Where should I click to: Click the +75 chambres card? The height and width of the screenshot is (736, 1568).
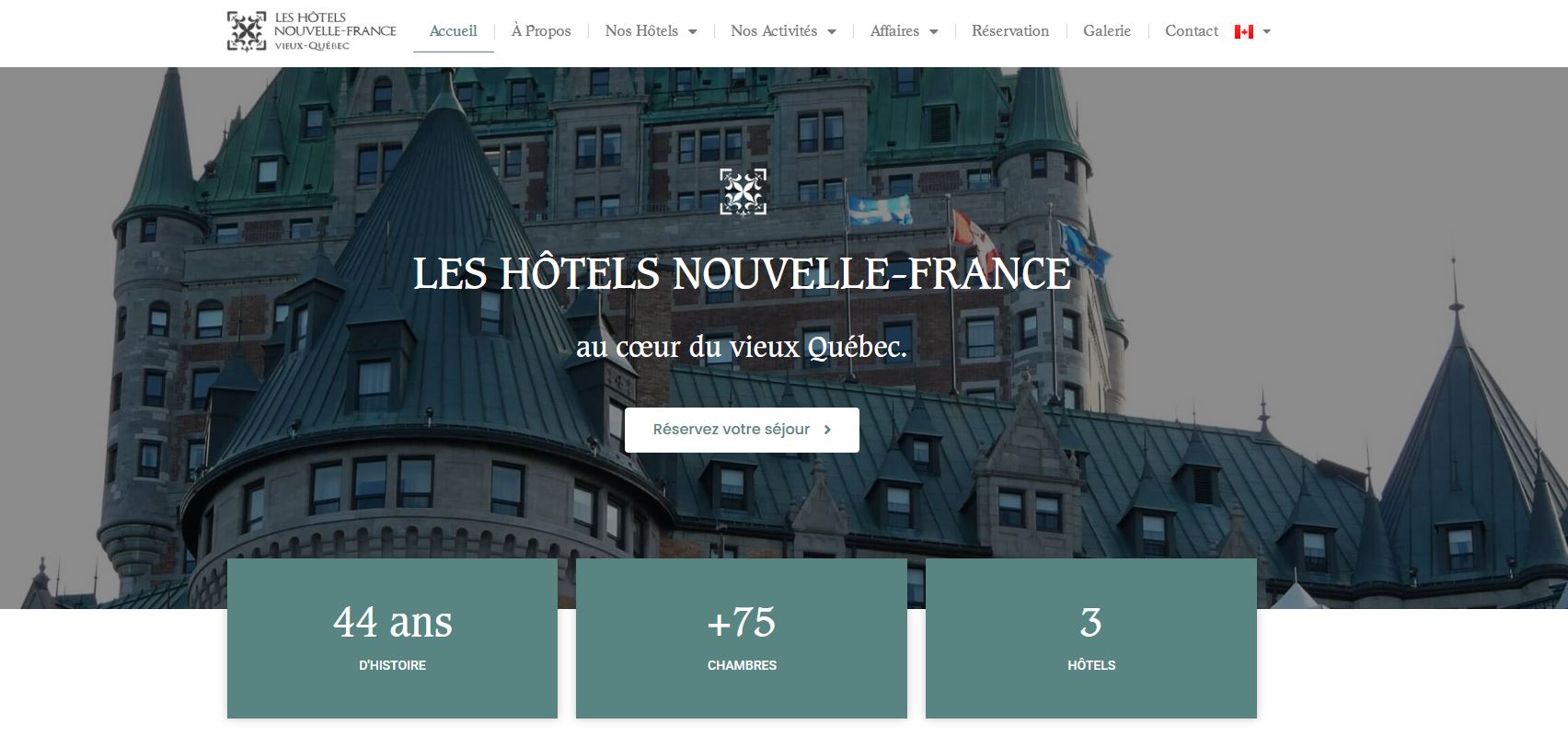click(x=742, y=638)
